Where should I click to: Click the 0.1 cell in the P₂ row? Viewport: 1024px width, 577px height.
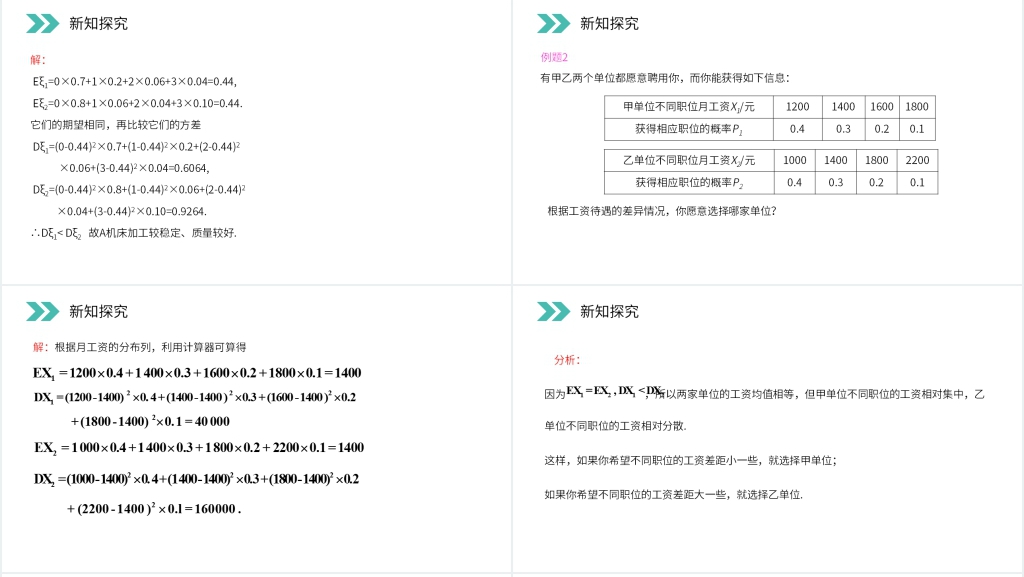point(918,183)
